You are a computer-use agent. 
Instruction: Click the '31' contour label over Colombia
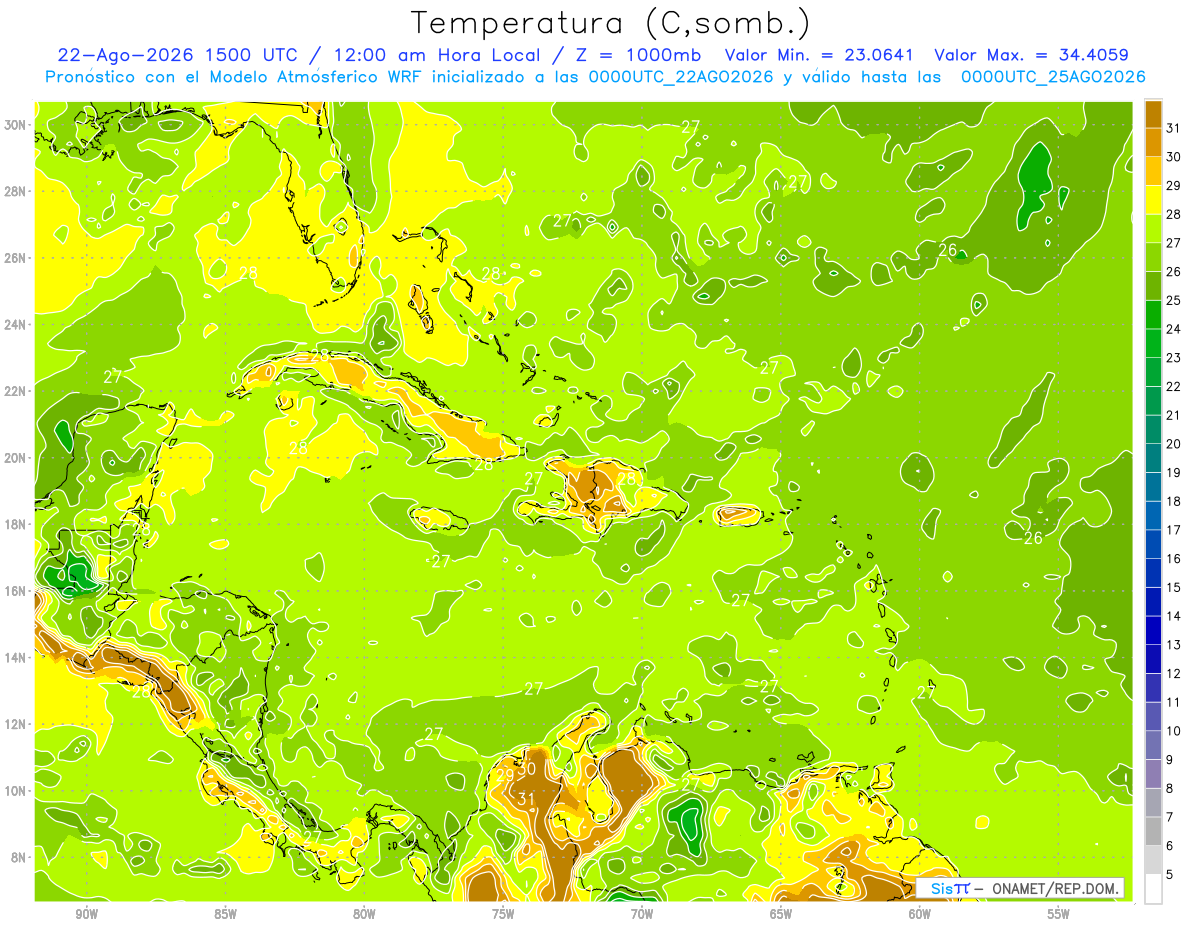[526, 799]
